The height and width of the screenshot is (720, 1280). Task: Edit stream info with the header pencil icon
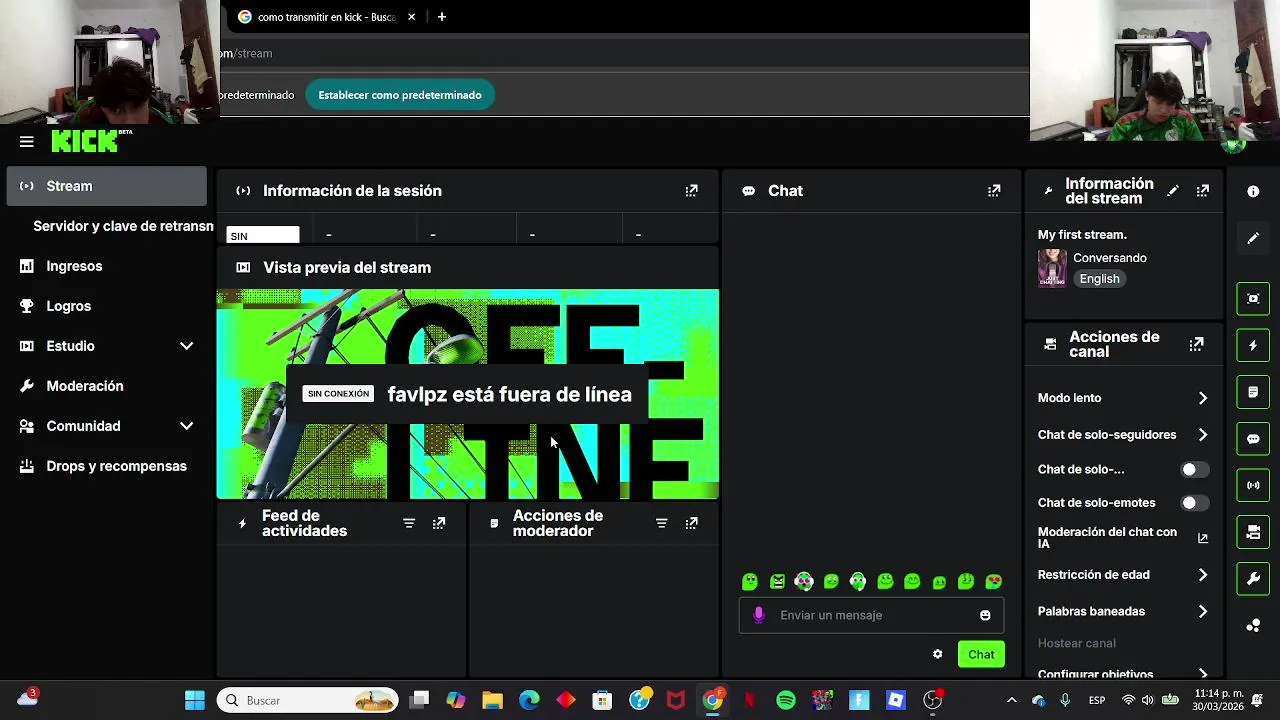point(1173,191)
